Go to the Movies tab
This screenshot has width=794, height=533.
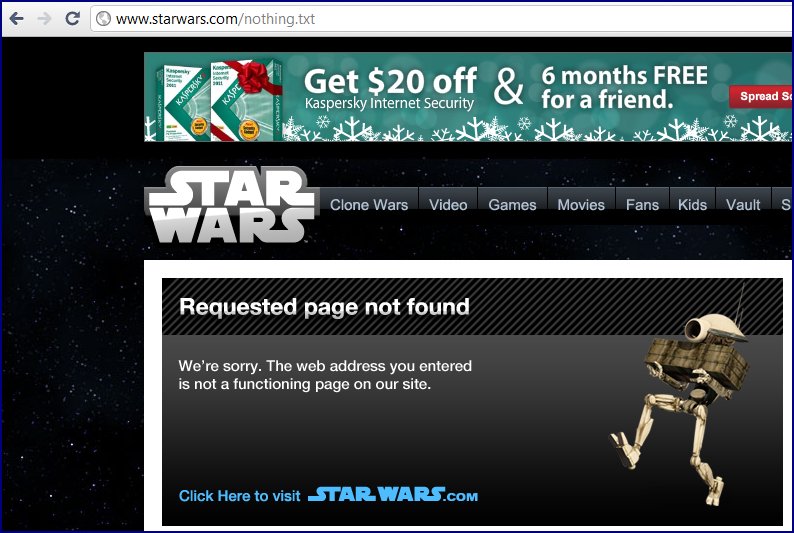point(581,205)
